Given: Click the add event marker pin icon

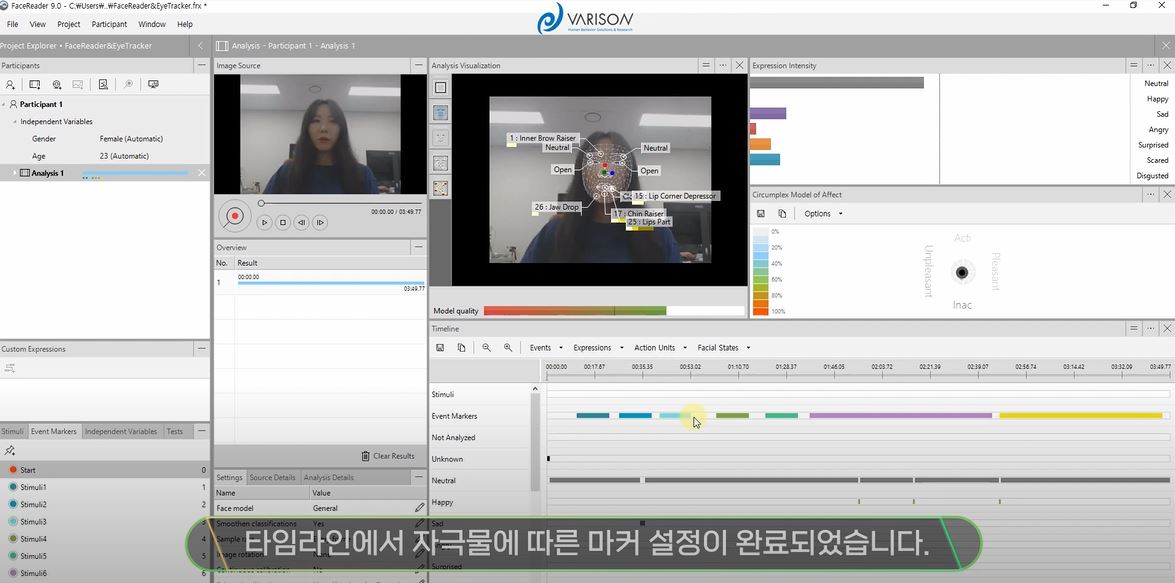Looking at the screenshot, I should 10,450.
